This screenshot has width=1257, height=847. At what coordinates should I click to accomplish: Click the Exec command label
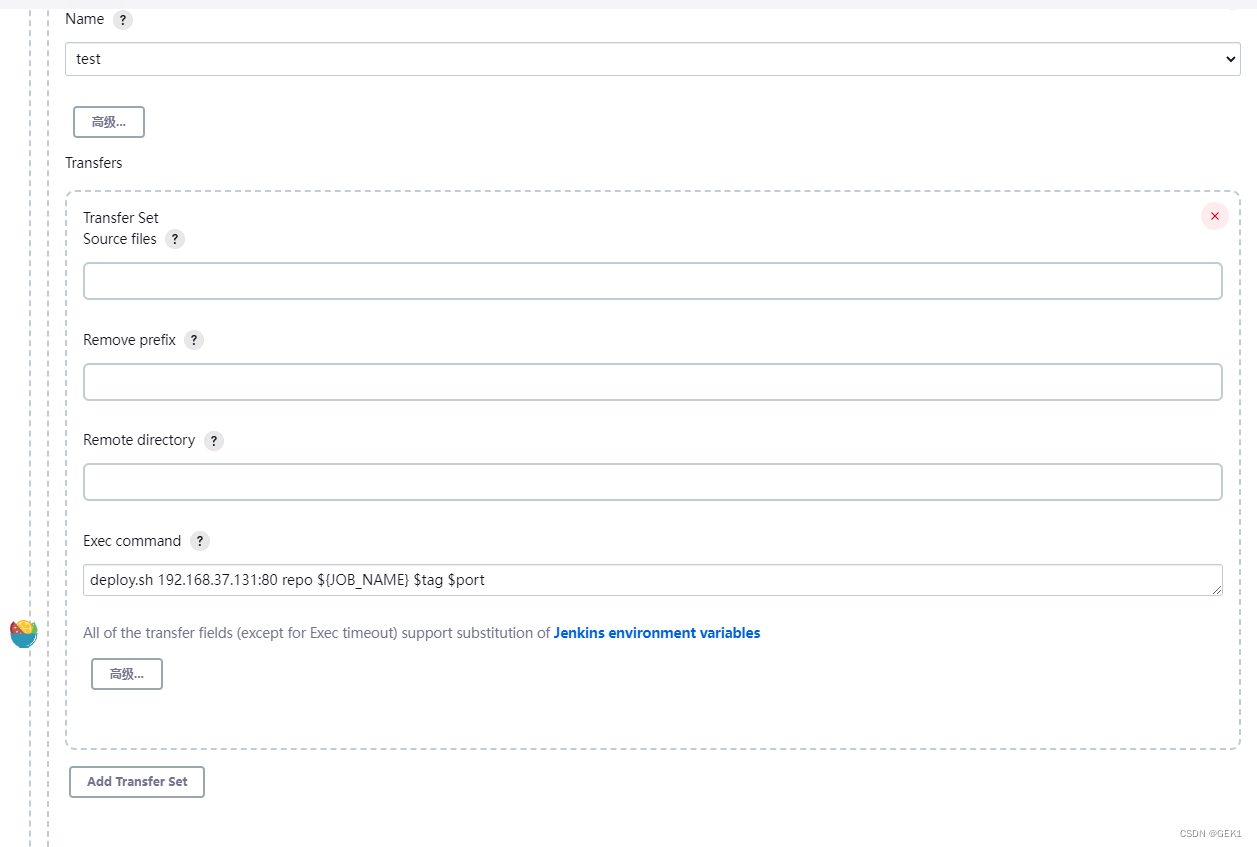(x=132, y=541)
